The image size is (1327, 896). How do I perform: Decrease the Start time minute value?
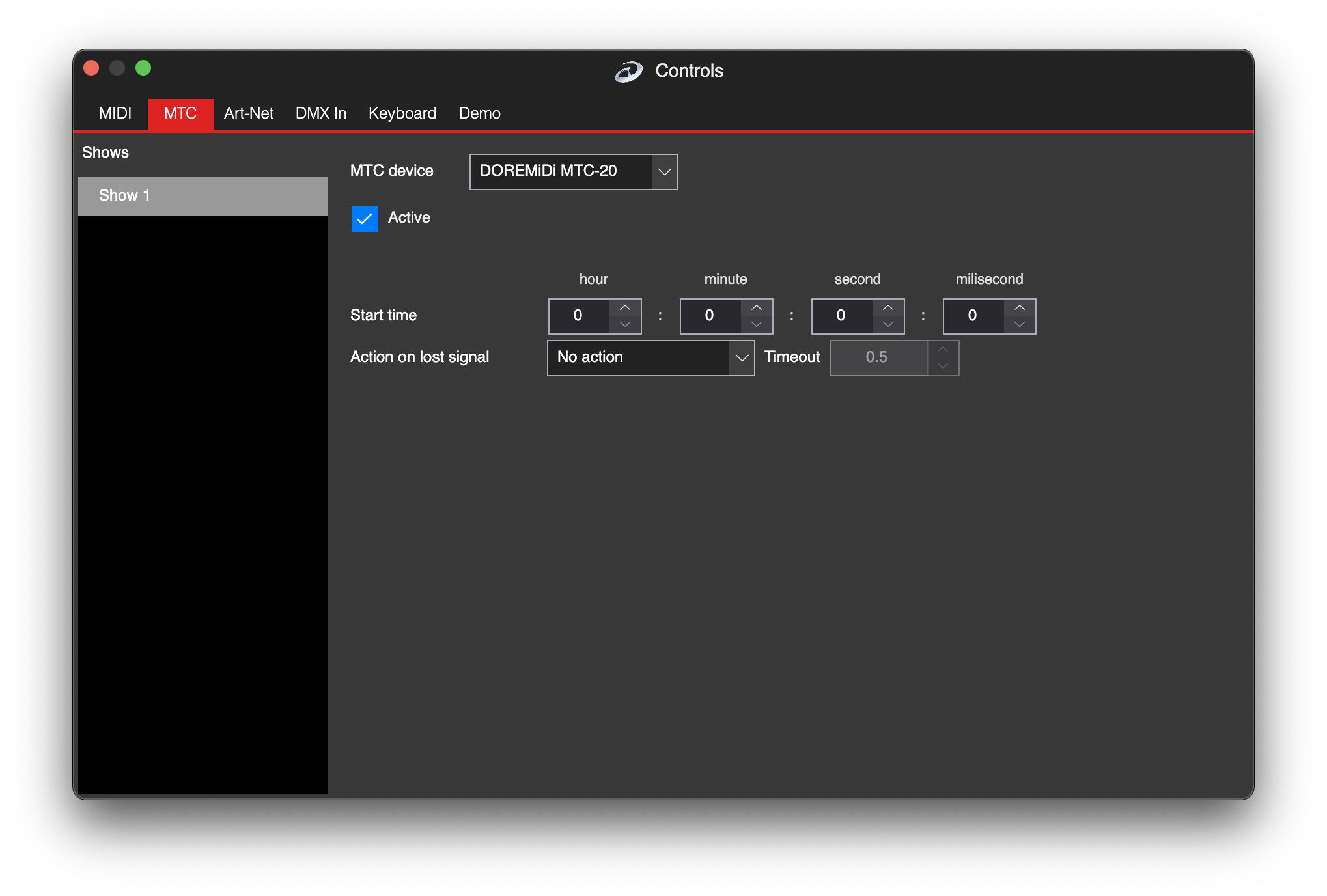757,324
